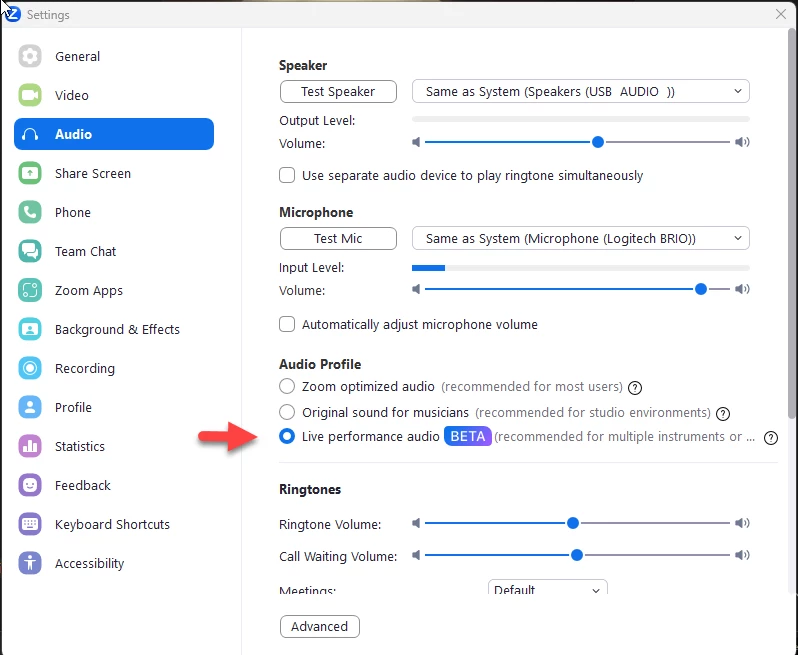The height and width of the screenshot is (655, 798).
Task: Open Team Chat settings
Action: click(x=114, y=251)
